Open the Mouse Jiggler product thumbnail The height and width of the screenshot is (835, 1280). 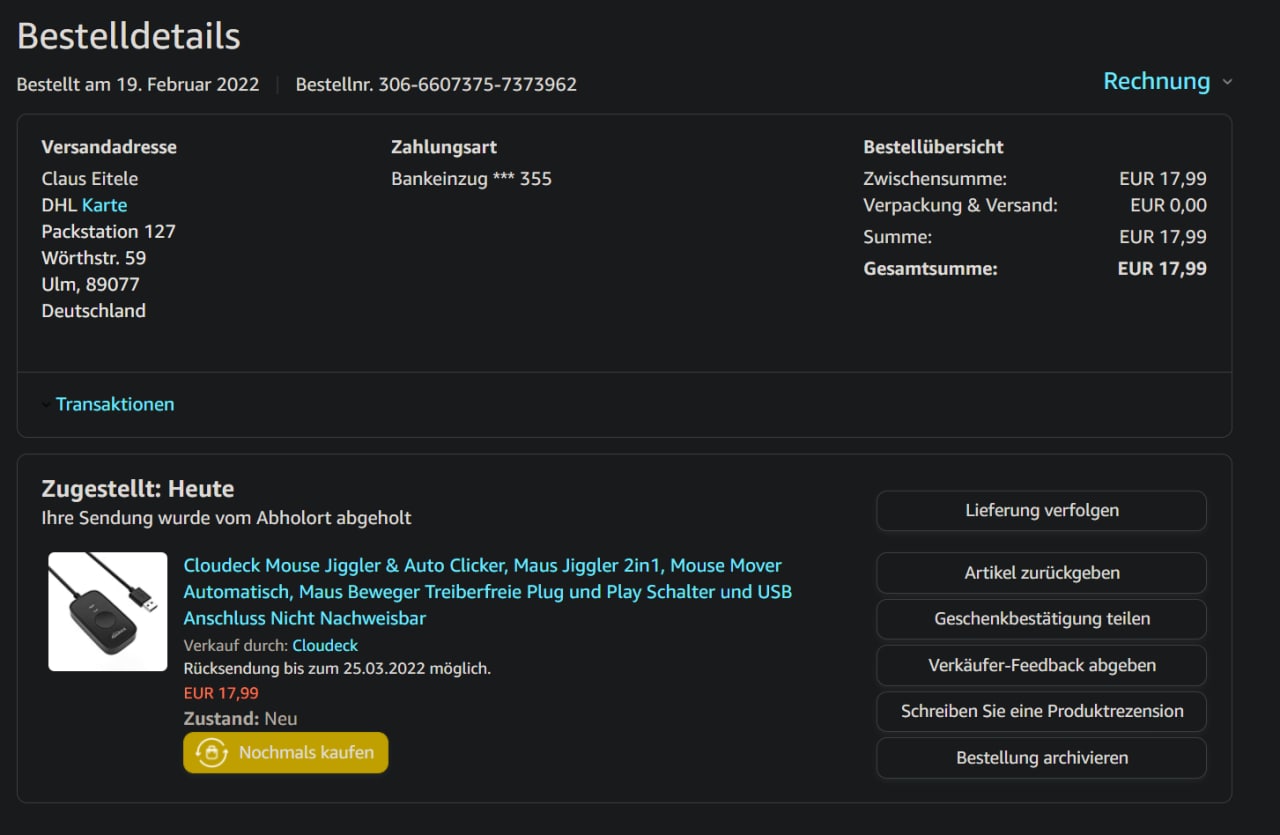point(108,611)
